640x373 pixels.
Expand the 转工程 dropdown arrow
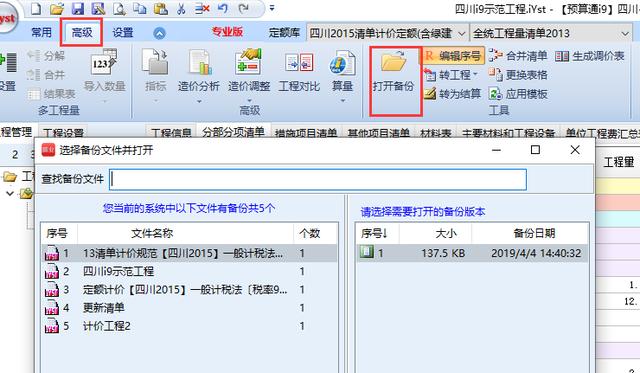click(x=475, y=75)
